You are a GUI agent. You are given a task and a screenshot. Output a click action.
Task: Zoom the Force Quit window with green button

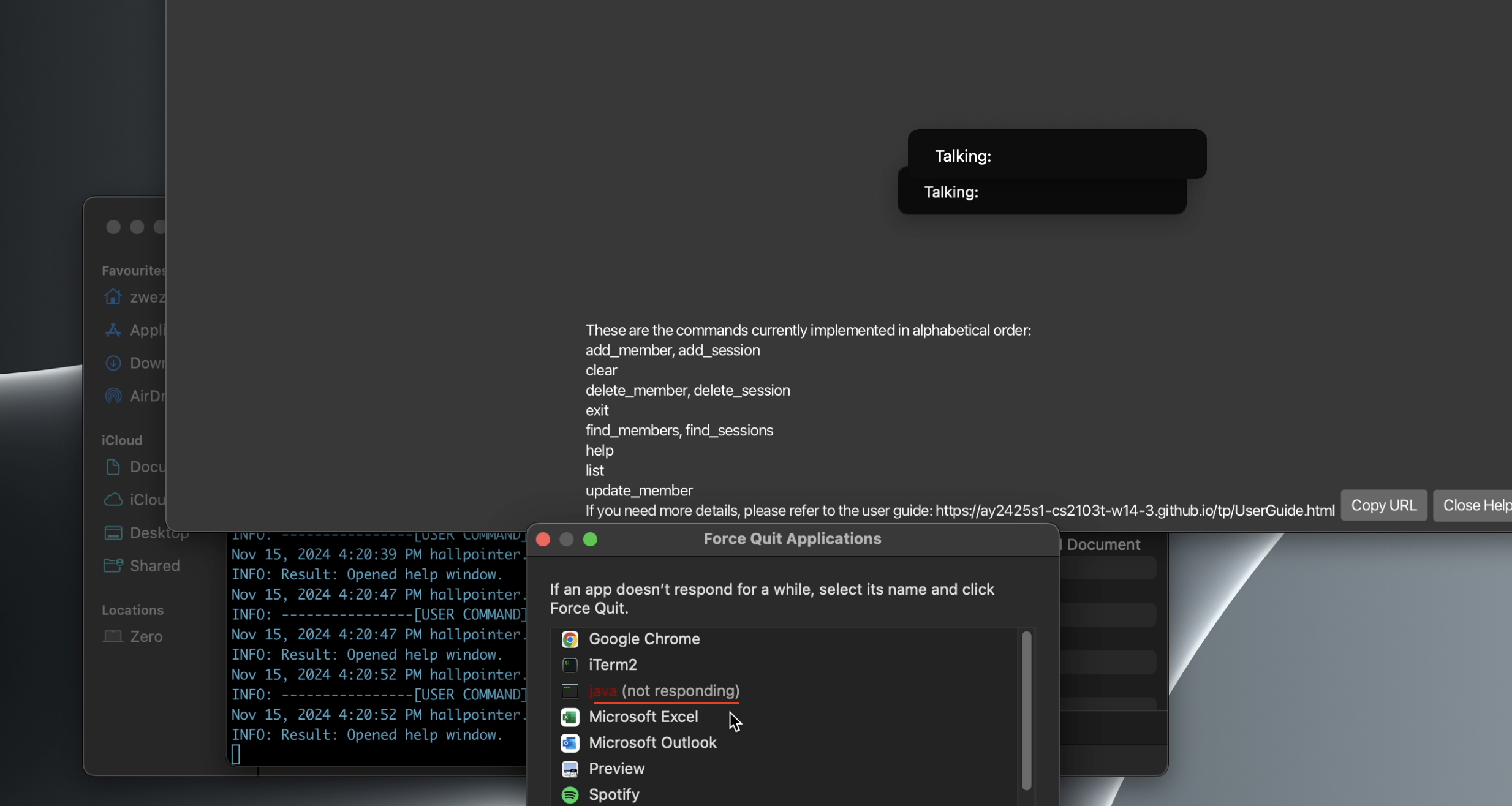pos(590,540)
